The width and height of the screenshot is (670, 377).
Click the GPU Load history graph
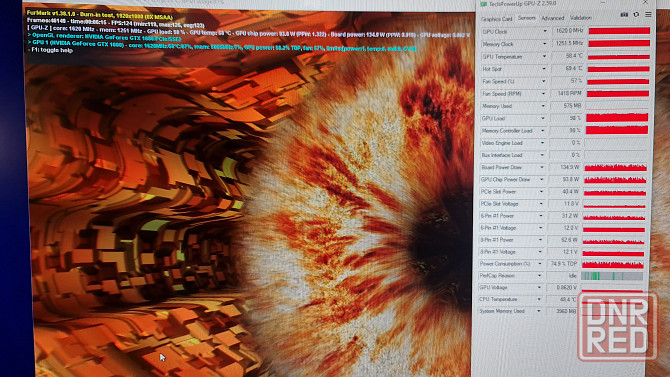pos(617,118)
